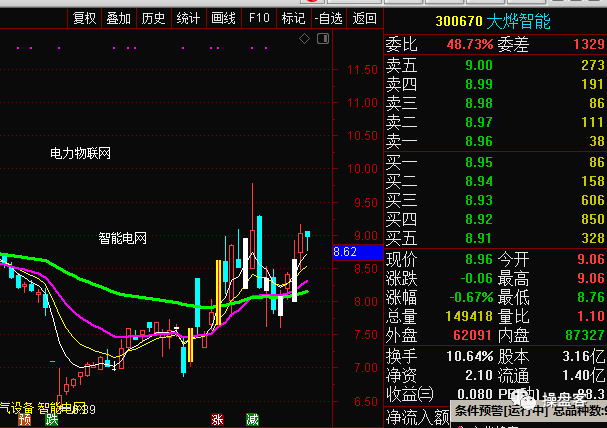
Task: Click 买五 price 8.91
Action: (479, 238)
